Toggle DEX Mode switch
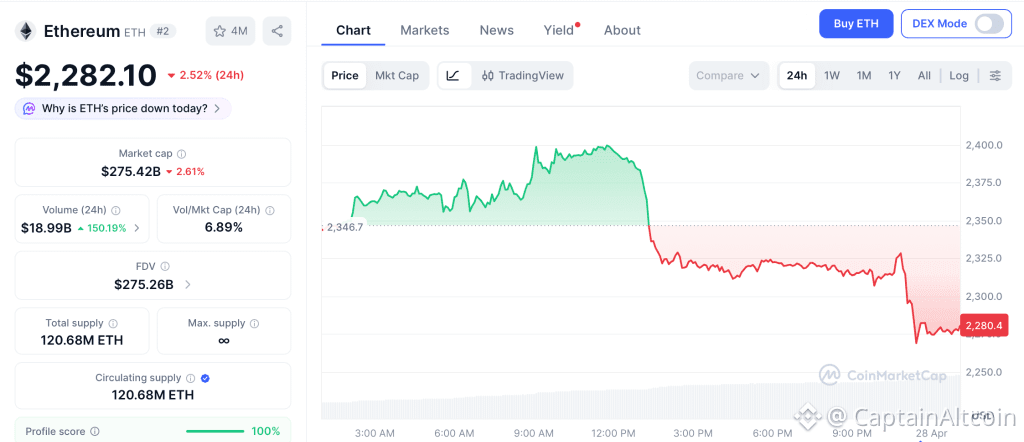The height and width of the screenshot is (442, 1024). pyautogui.click(x=988, y=23)
